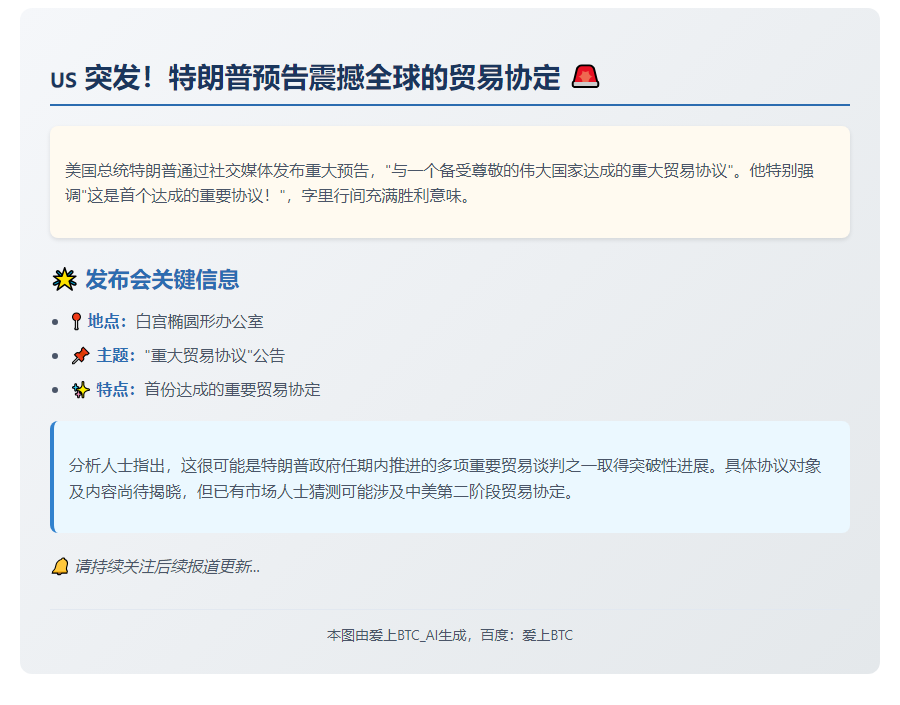Click the explosion emoji beside 发布会关键信息

pos(64,280)
